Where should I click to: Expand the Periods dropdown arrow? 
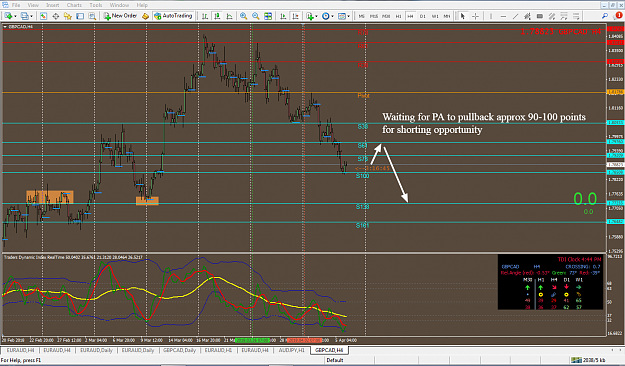click(x=332, y=16)
